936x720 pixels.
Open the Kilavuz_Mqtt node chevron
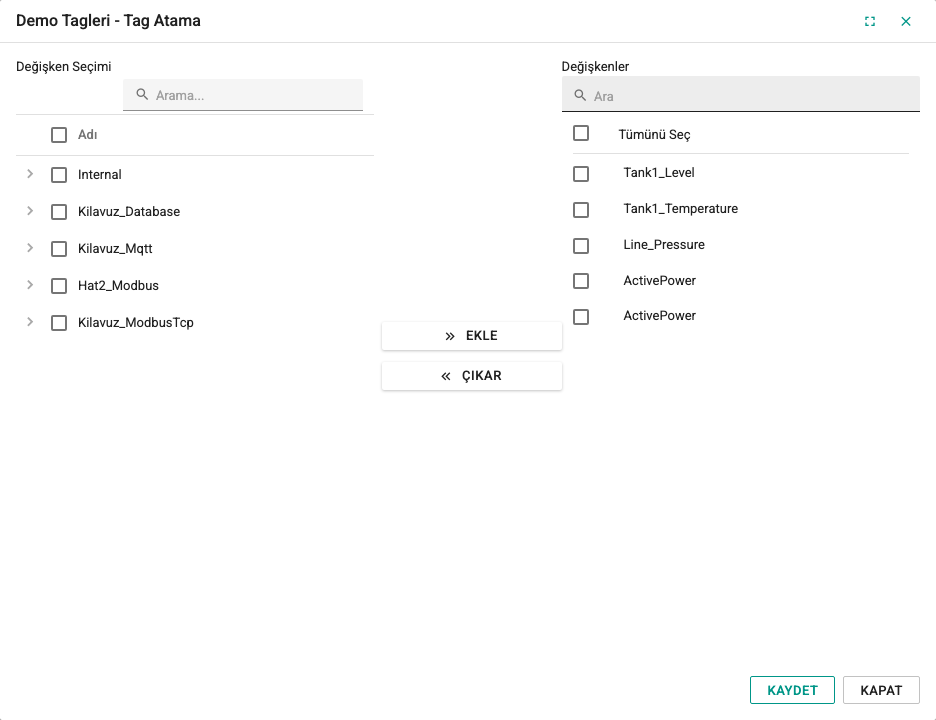(30, 248)
